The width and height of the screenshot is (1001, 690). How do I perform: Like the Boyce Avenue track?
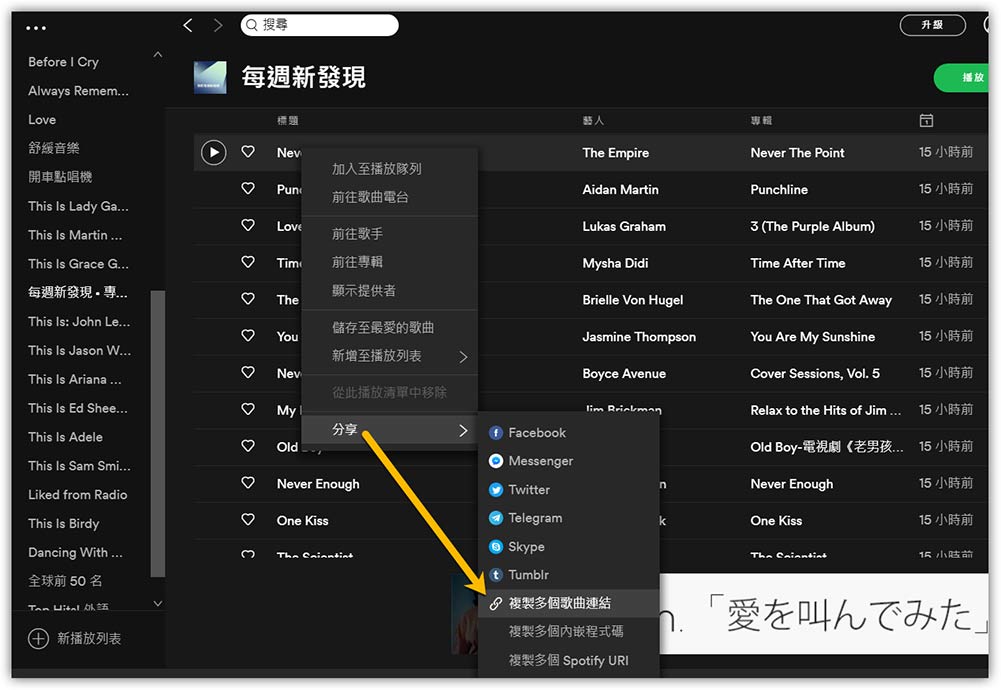click(248, 372)
